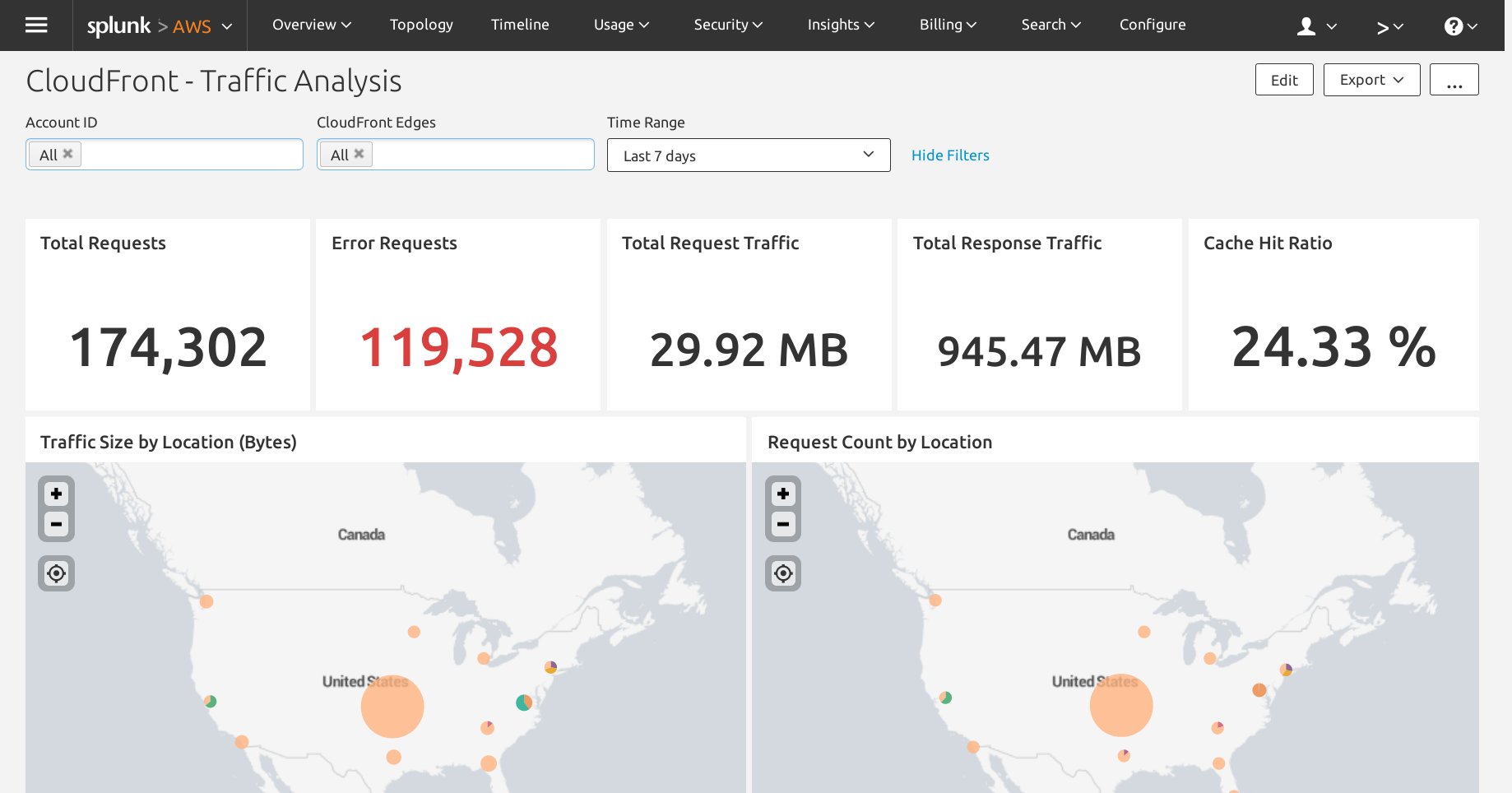Screen dimensions: 1512x793
Task: Navigate to the Topology page
Action: click(420, 25)
